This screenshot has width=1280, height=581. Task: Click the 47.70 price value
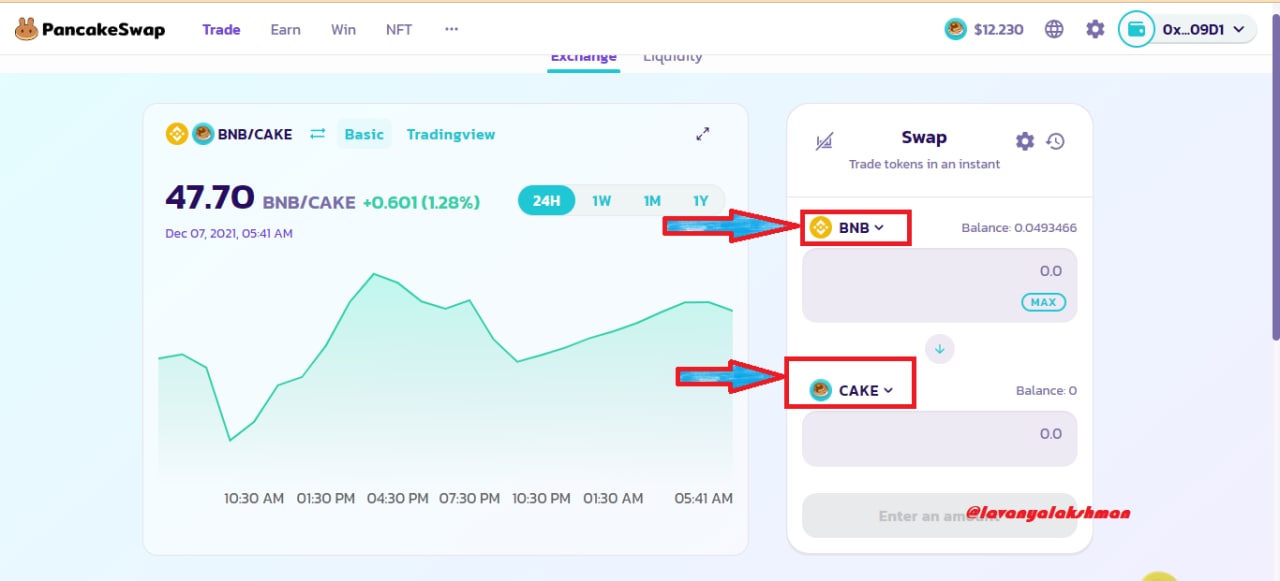(x=210, y=198)
